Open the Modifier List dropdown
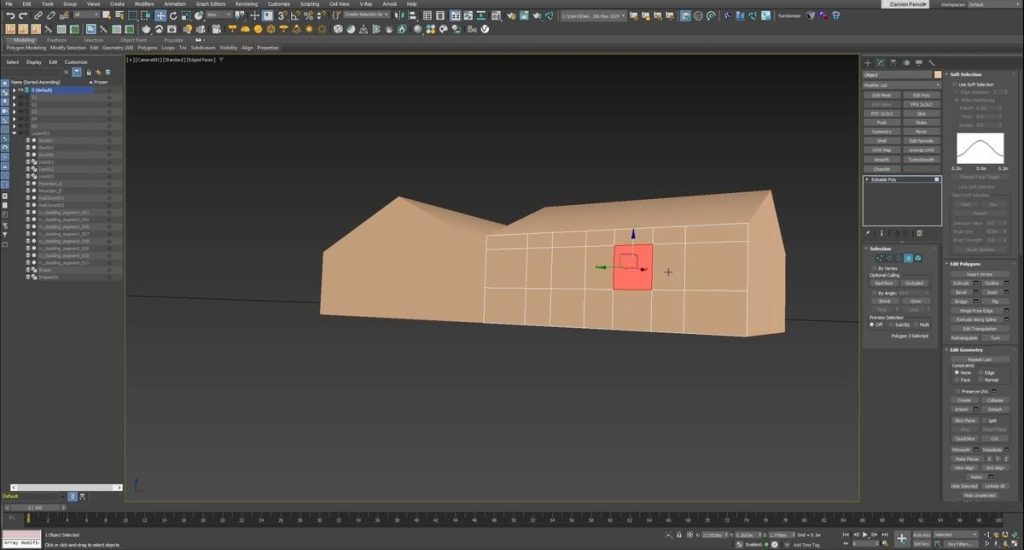 (902, 85)
